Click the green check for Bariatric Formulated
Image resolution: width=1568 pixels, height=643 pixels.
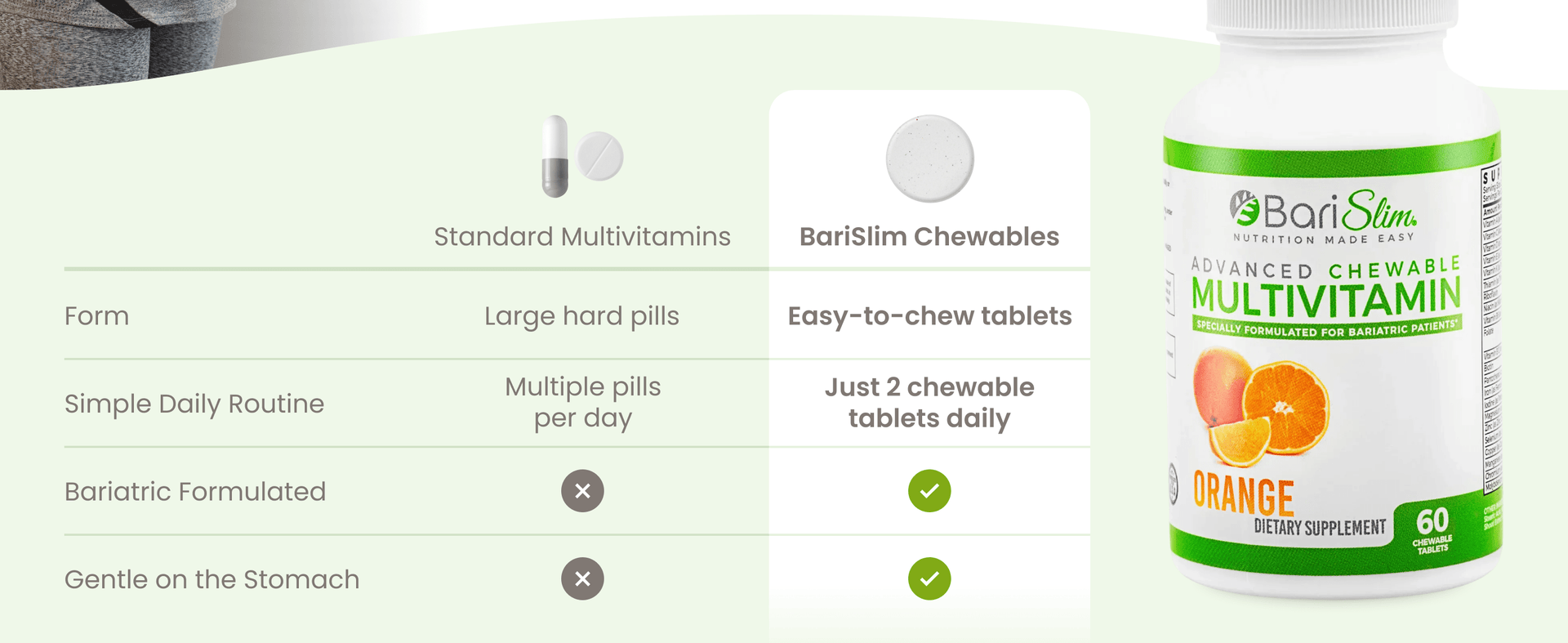pyautogui.click(x=929, y=491)
